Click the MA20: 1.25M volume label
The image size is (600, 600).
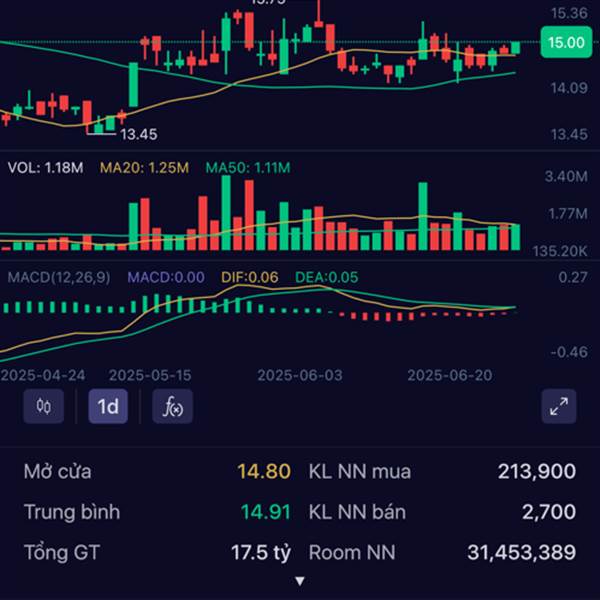pos(144,168)
